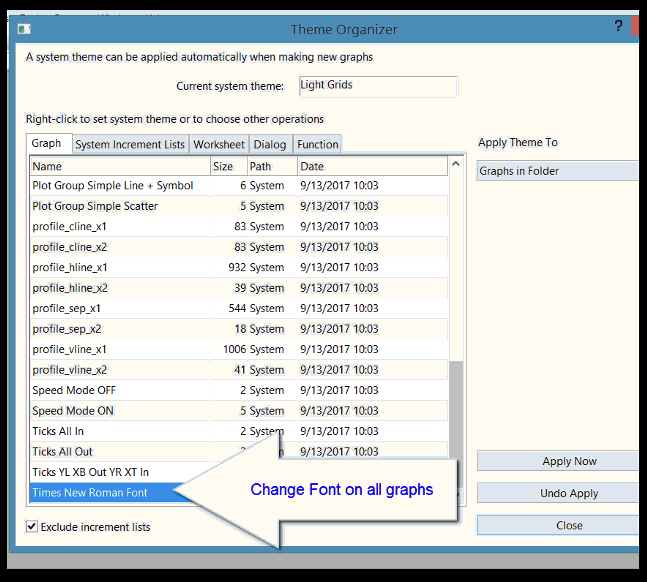The image size is (647, 582).
Task: Sort by the Date column header
Action: (373, 166)
